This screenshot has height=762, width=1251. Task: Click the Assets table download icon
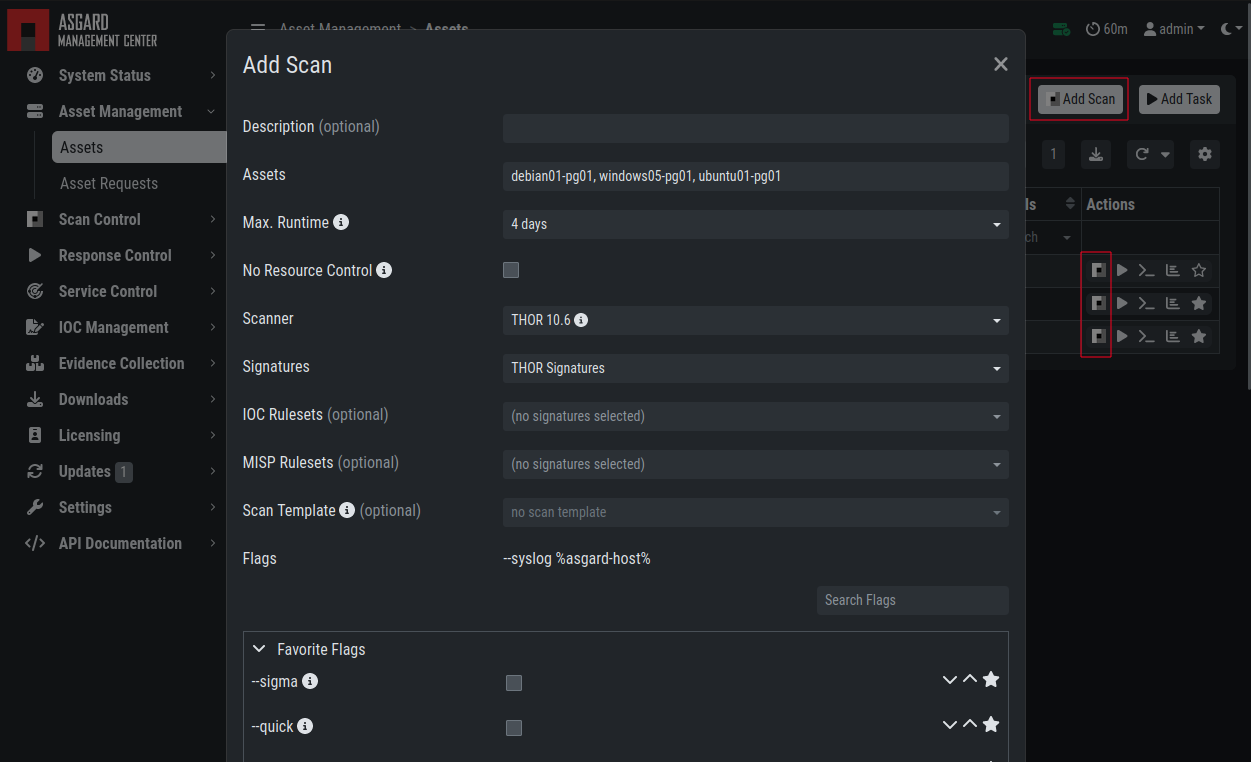tap(1096, 154)
